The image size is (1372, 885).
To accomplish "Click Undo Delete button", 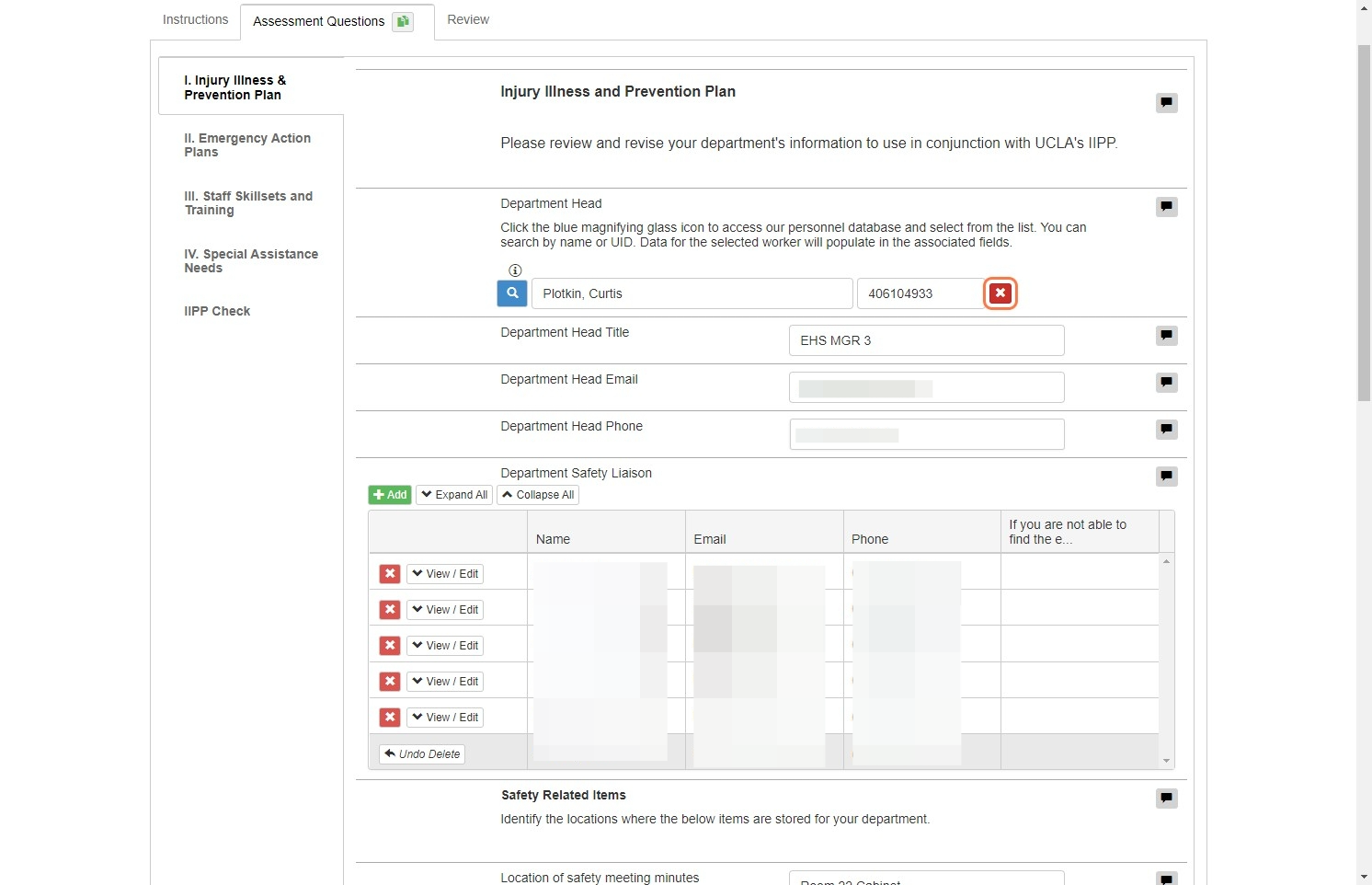I will pos(422,754).
